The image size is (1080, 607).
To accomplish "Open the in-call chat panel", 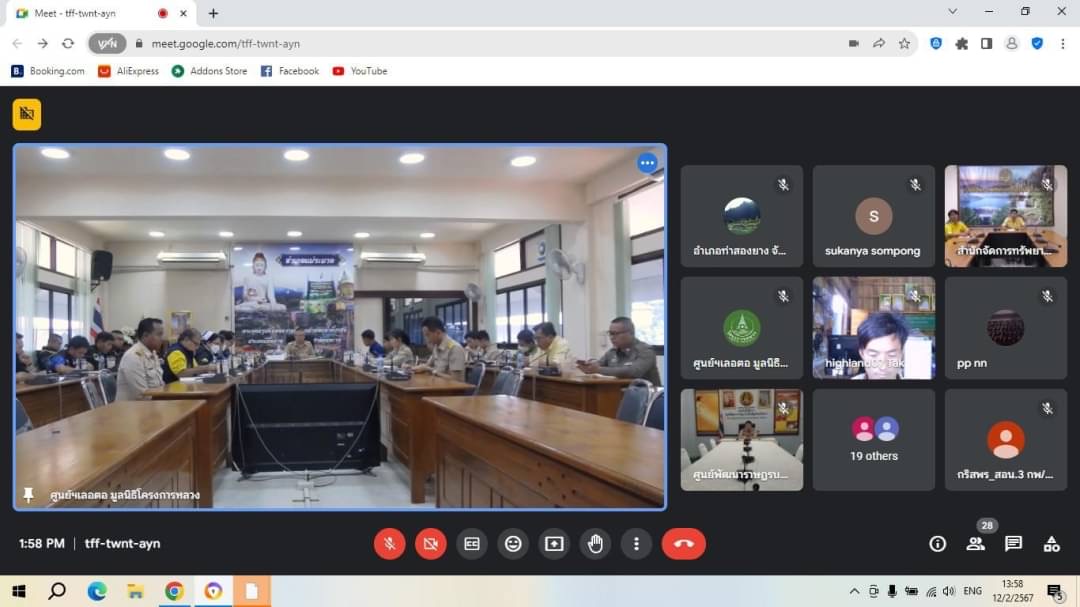I will coord(1013,544).
